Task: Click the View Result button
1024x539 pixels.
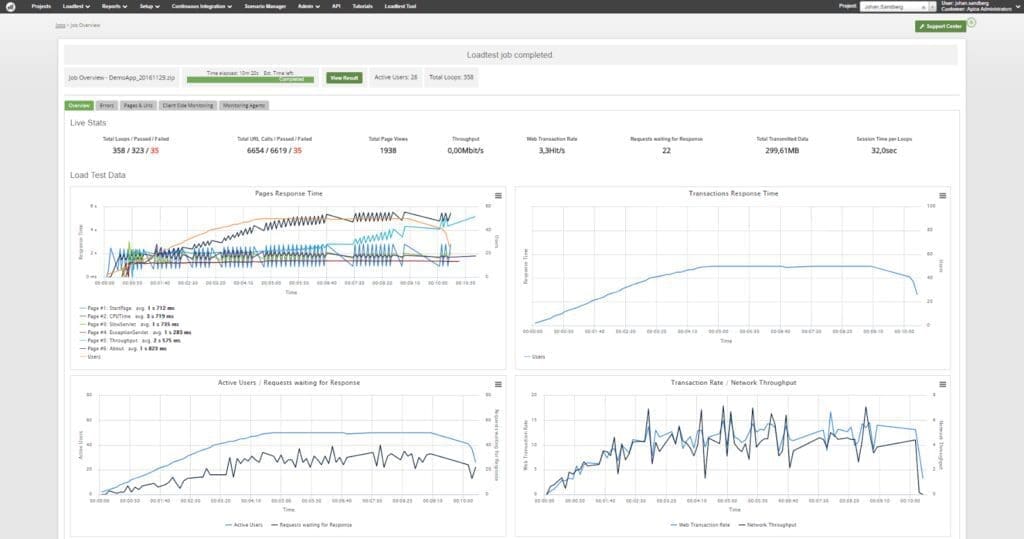Action: coord(344,77)
